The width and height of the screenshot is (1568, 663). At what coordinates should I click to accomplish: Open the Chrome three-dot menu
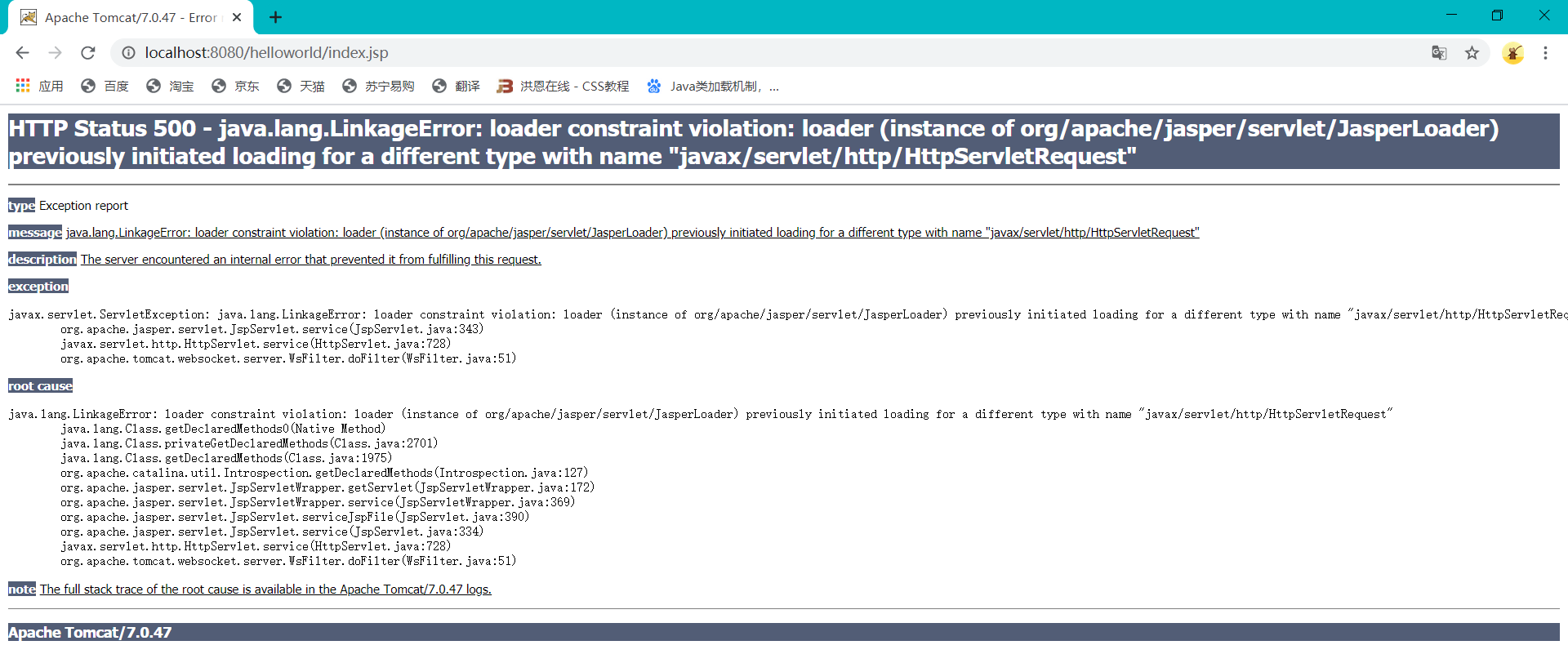(x=1545, y=52)
